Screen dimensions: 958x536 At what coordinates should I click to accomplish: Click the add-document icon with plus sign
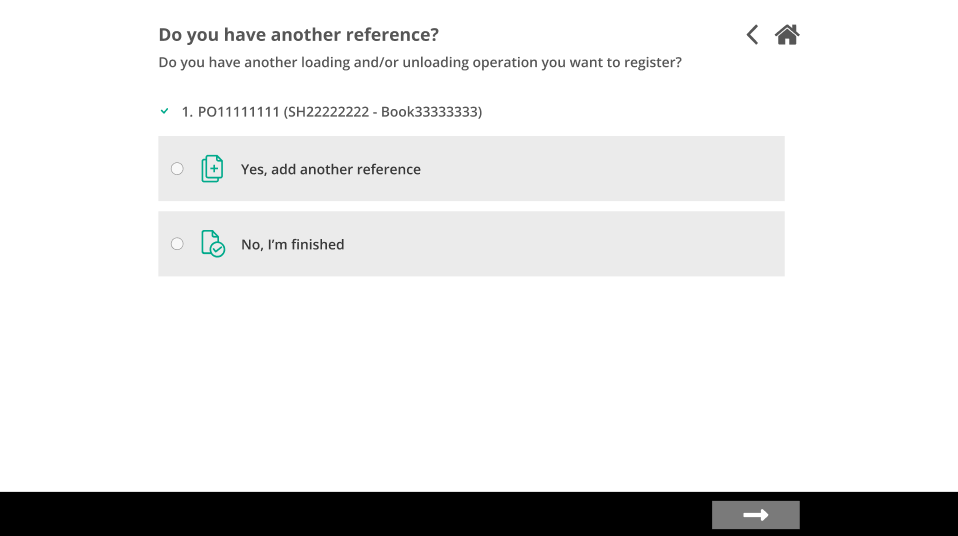(x=212, y=169)
